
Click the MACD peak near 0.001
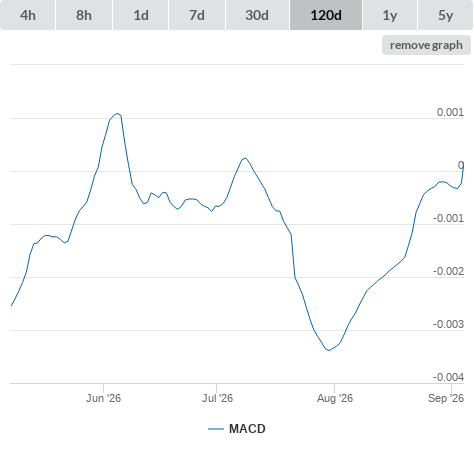click(117, 114)
